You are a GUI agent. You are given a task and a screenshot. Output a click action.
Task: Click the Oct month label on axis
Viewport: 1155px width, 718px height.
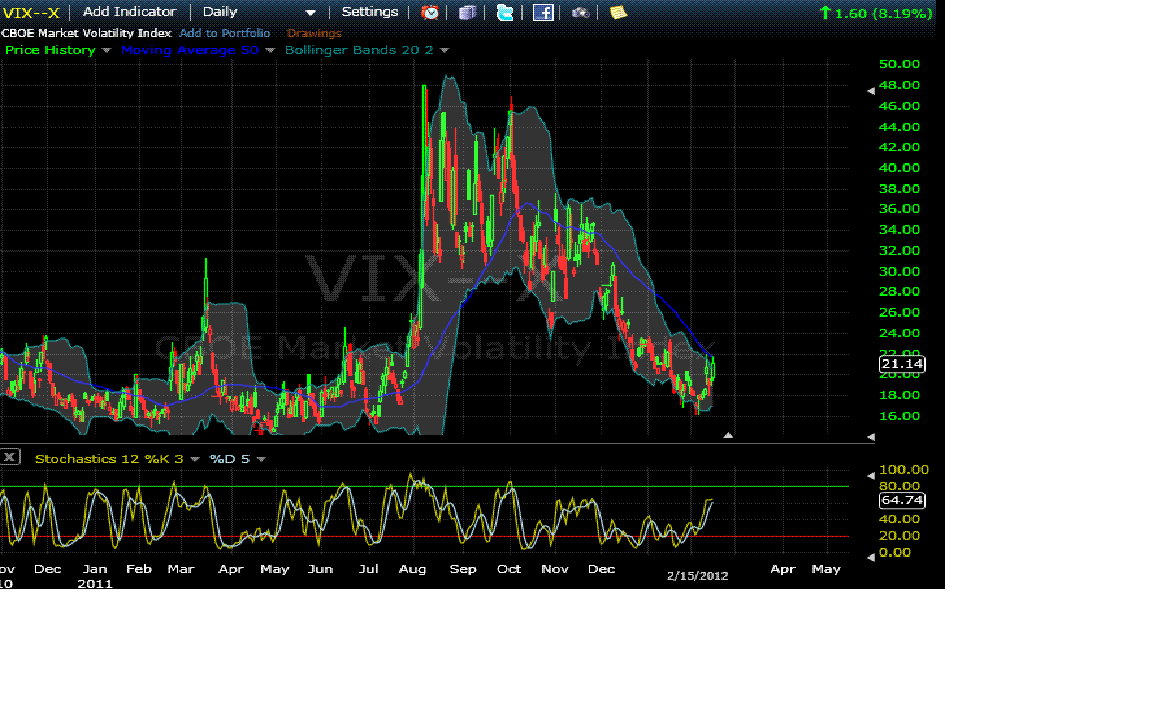509,569
